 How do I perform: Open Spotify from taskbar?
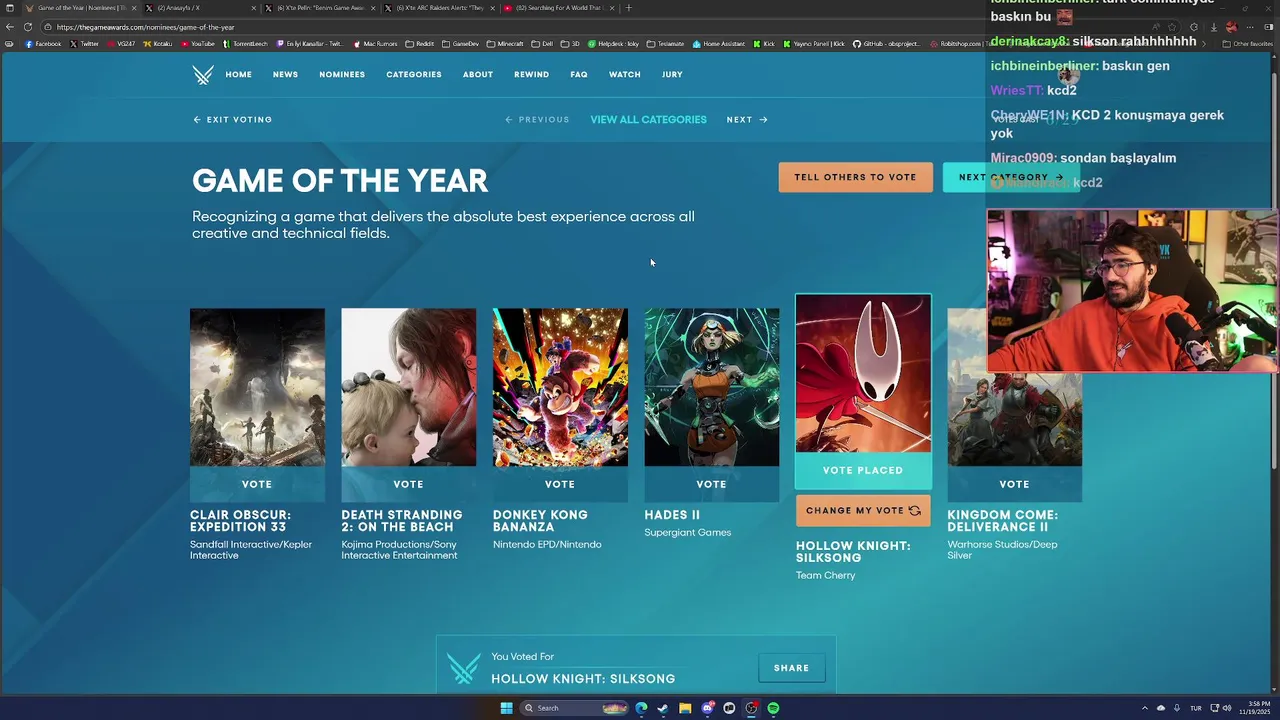773,708
